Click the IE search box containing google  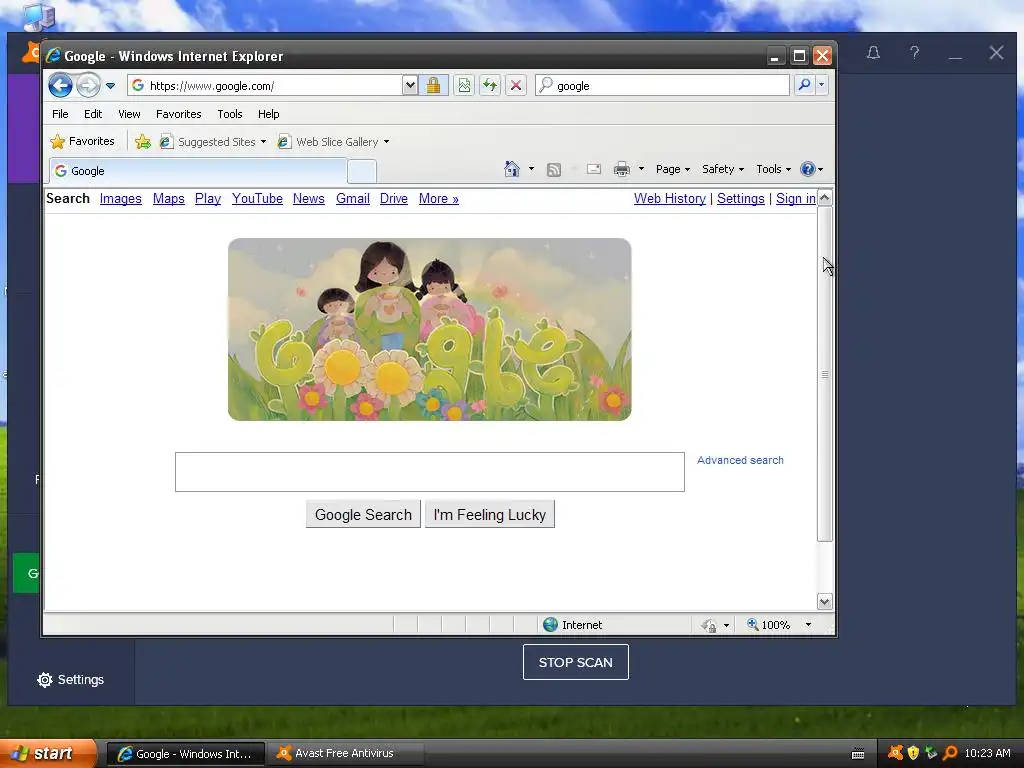point(662,86)
